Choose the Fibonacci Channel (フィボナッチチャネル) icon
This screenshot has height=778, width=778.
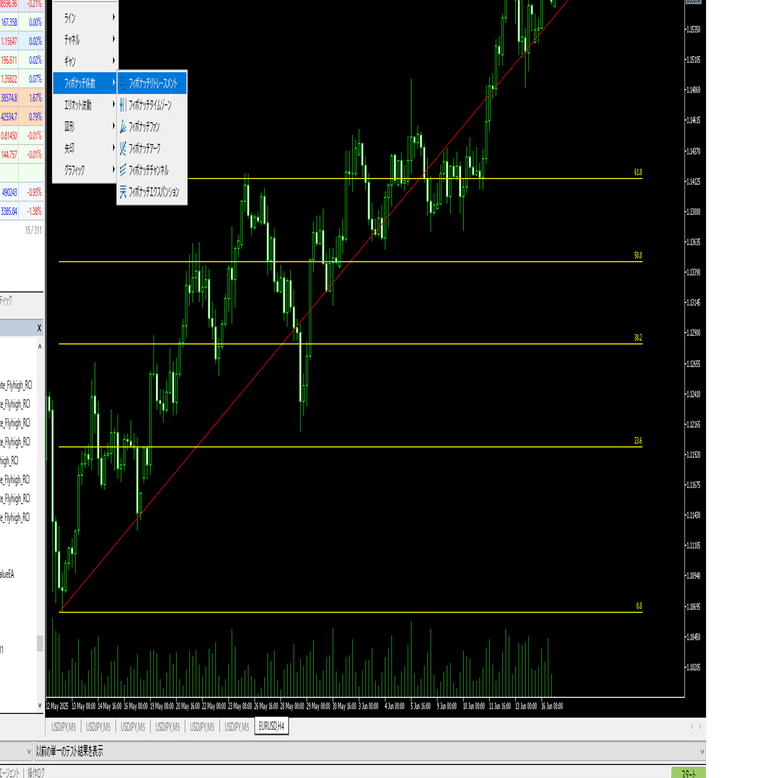123,170
